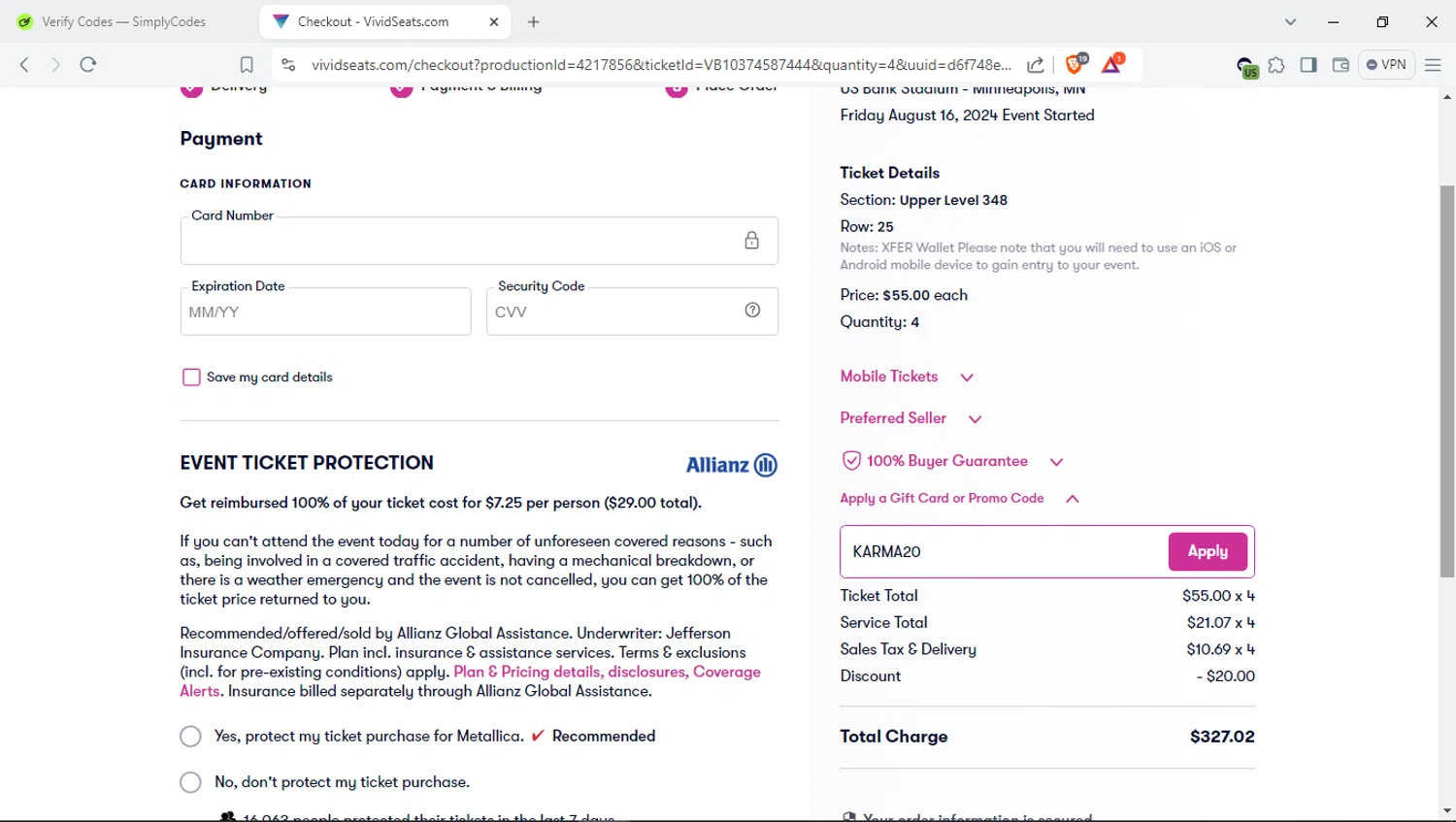Image resolution: width=1456 pixels, height=822 pixels.
Task: Click the Service Total $21.07 x 4 value
Action: [1220, 622]
